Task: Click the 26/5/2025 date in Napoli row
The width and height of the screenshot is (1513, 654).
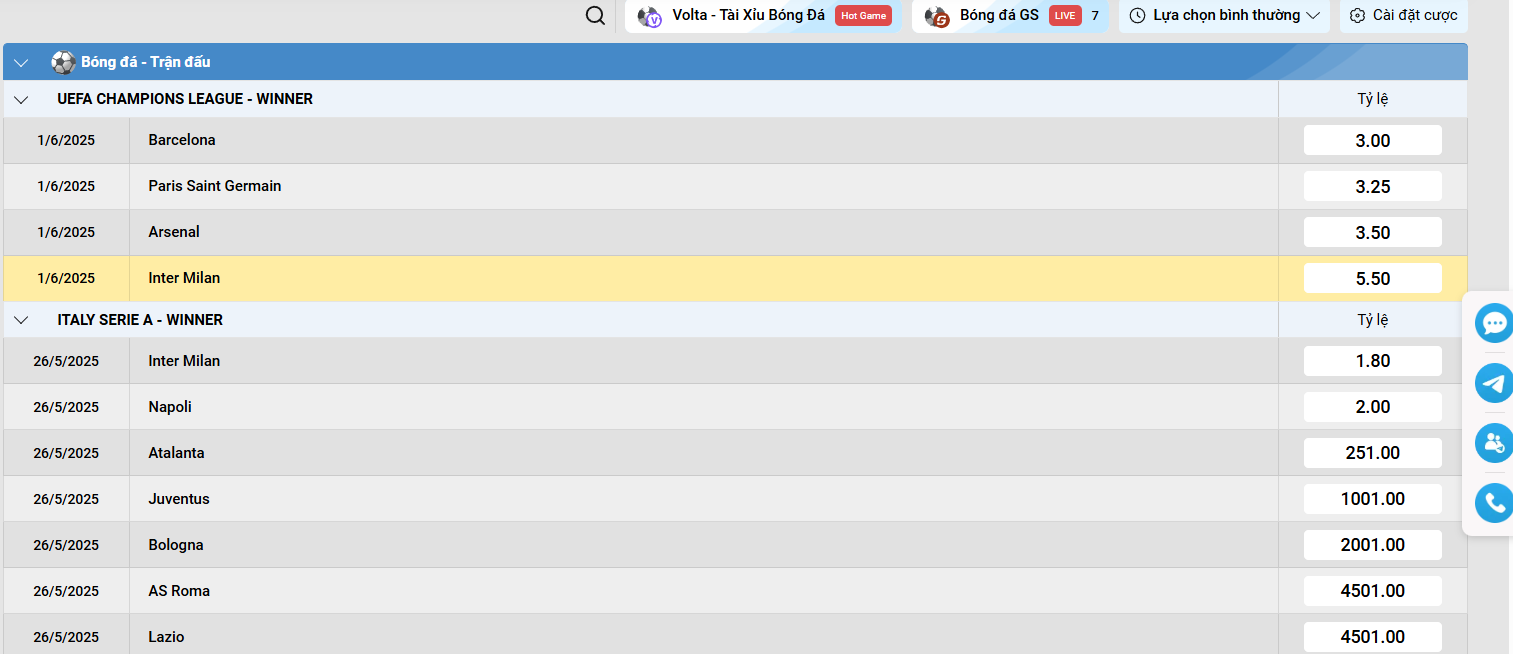Action: point(66,407)
